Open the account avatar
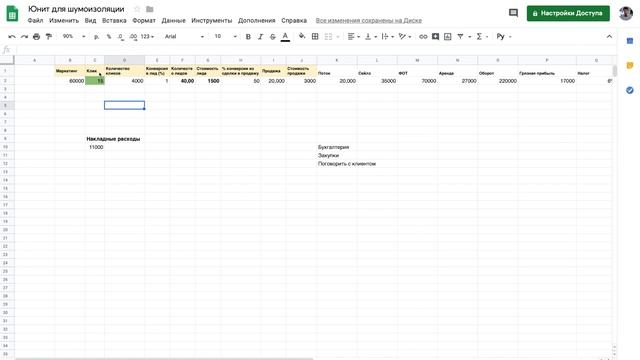Image resolution: width=640 pixels, height=360 pixels. pyautogui.click(x=626, y=13)
